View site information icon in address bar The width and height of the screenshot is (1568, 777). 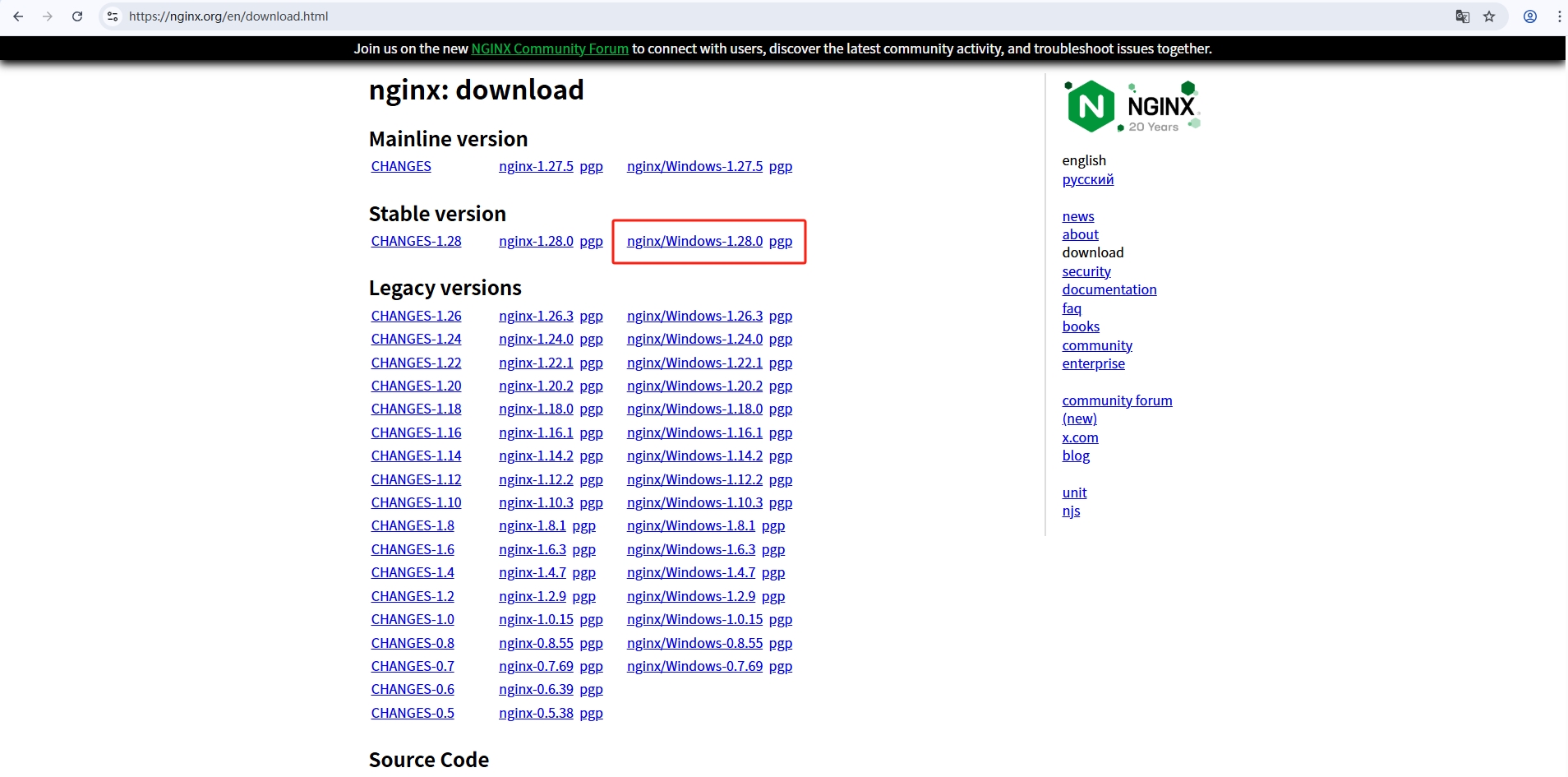click(x=113, y=16)
